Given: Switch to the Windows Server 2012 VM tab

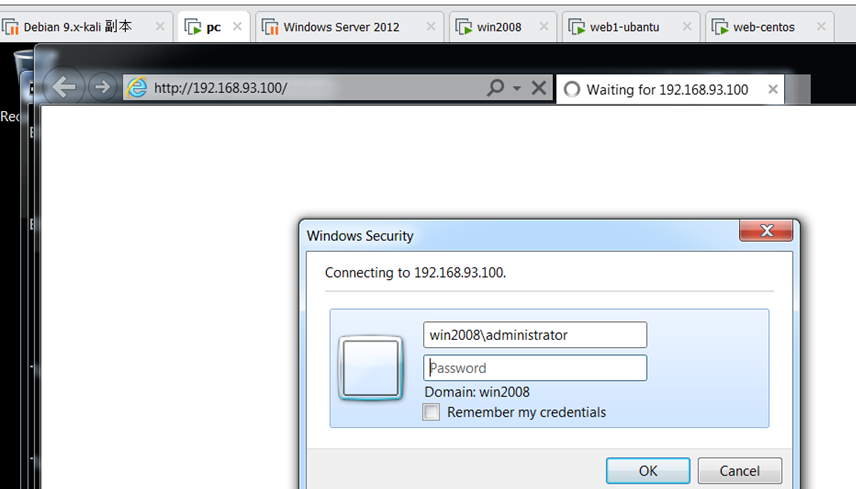Looking at the screenshot, I should 340,27.
